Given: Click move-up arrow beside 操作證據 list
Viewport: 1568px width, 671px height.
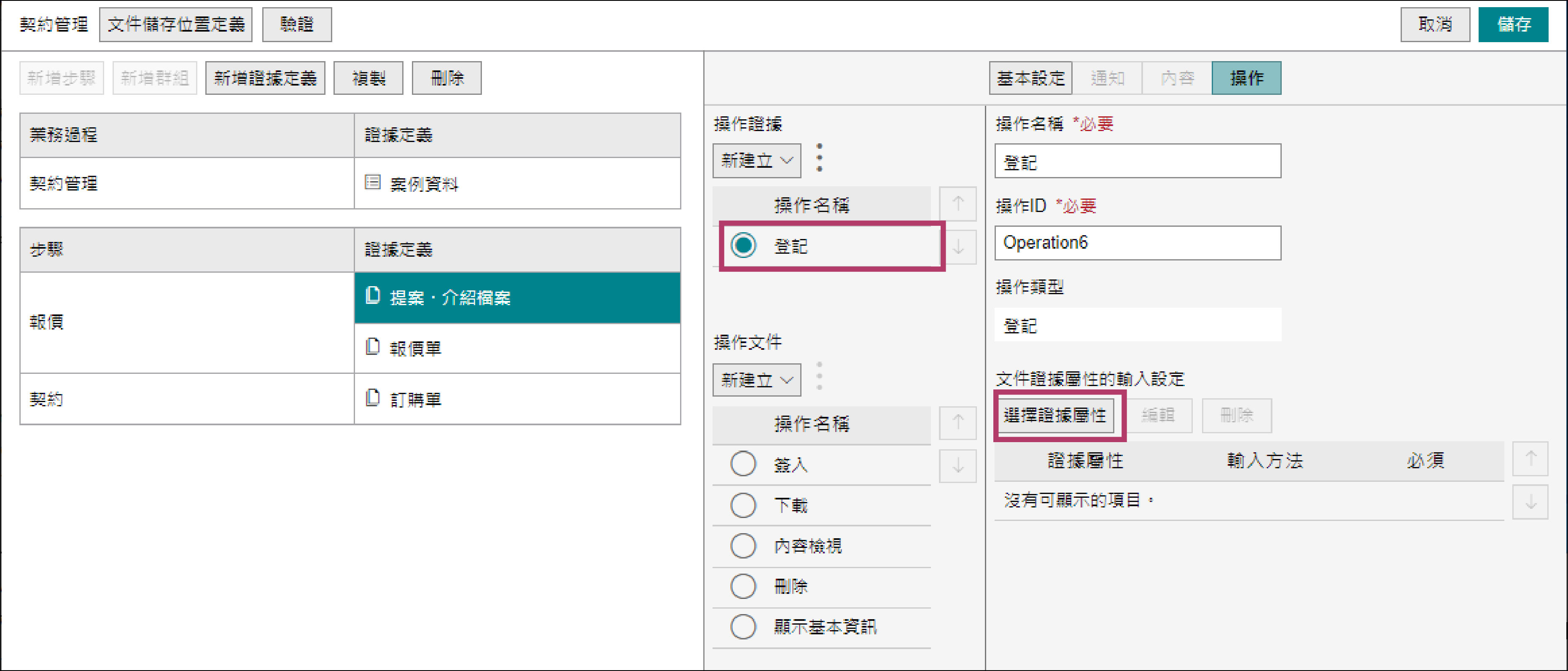Looking at the screenshot, I should tap(957, 204).
